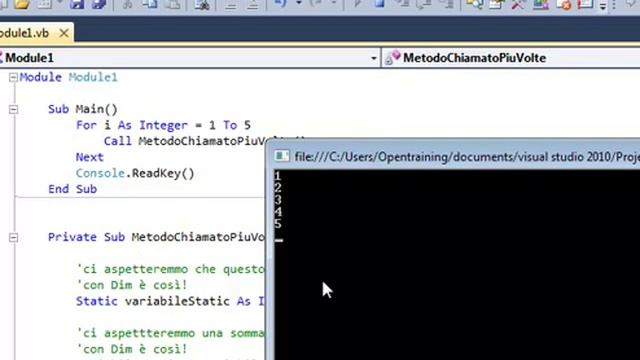This screenshot has width=640, height=360.
Task: Collapse the Private Sub MetodoChiamatoPiuVolte region
Action: 13,238
